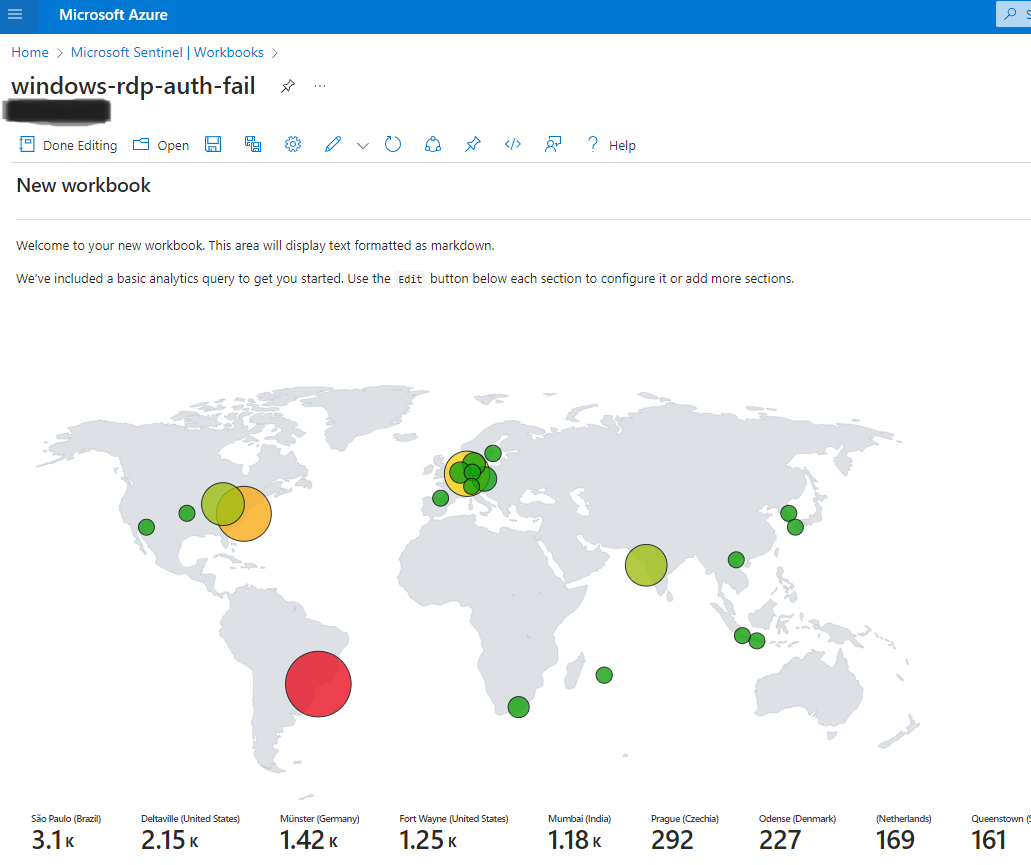Click the red São Paulo bubble
This screenshot has width=1031, height=865.
pyautogui.click(x=318, y=684)
